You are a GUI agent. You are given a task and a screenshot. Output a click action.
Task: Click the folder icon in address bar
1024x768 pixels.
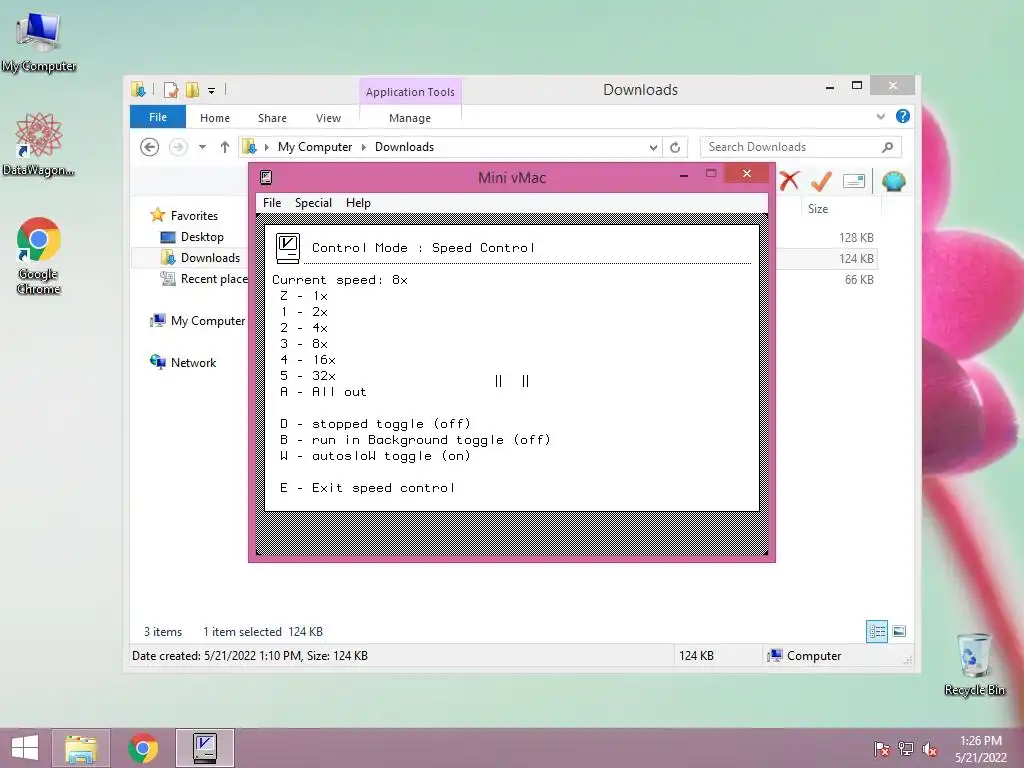(x=249, y=147)
